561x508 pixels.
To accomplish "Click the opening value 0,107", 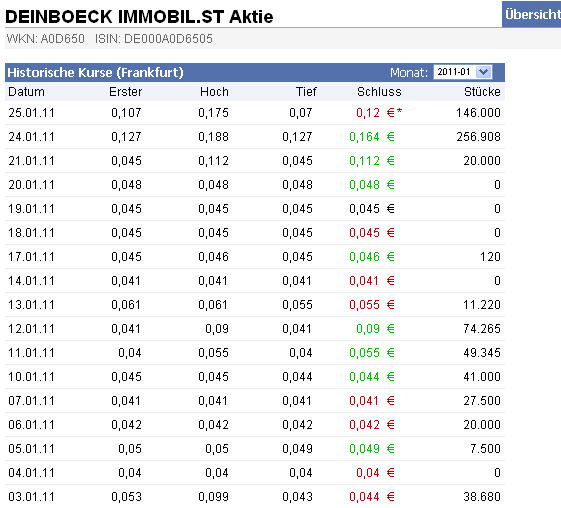I will click(x=126, y=113).
